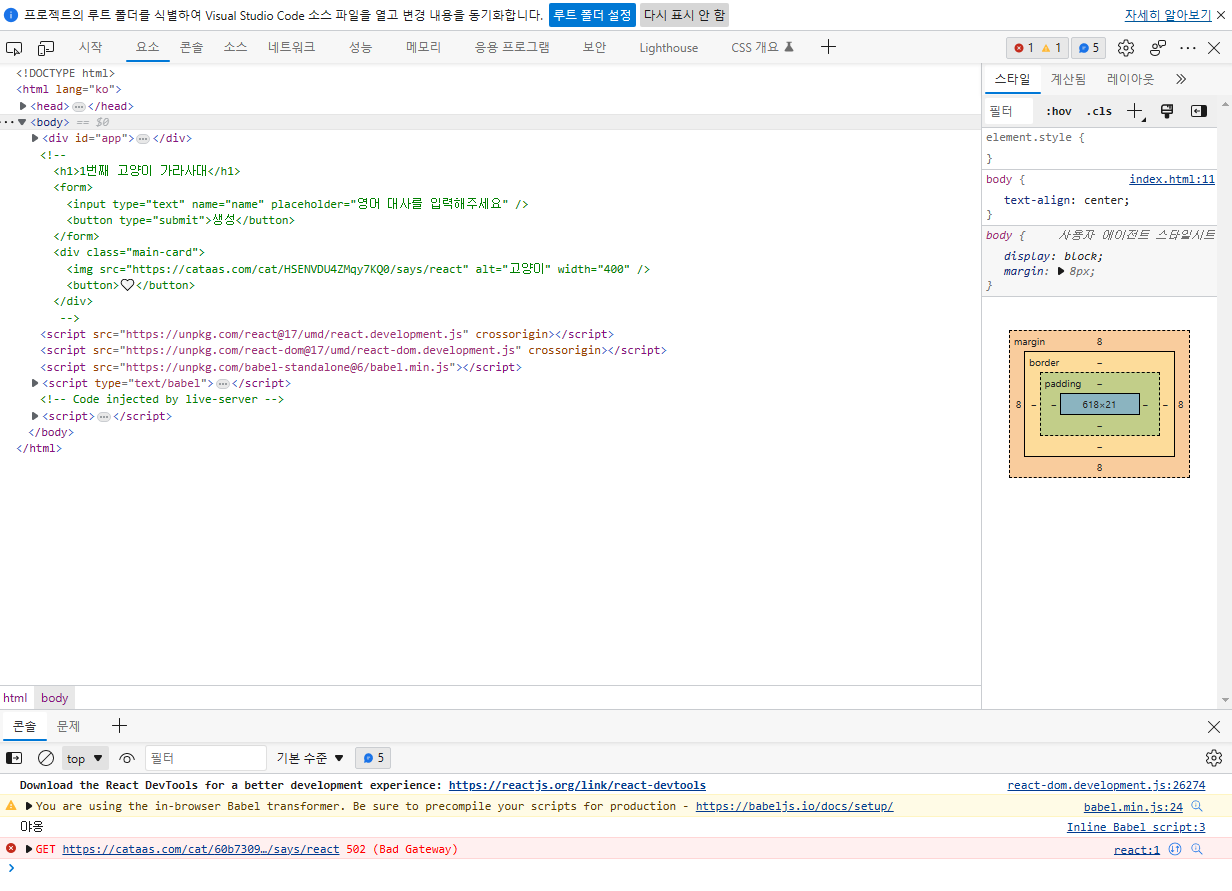Open the 기본 수준 log level dropdown
This screenshot has width=1232, height=891.
[x=310, y=758]
